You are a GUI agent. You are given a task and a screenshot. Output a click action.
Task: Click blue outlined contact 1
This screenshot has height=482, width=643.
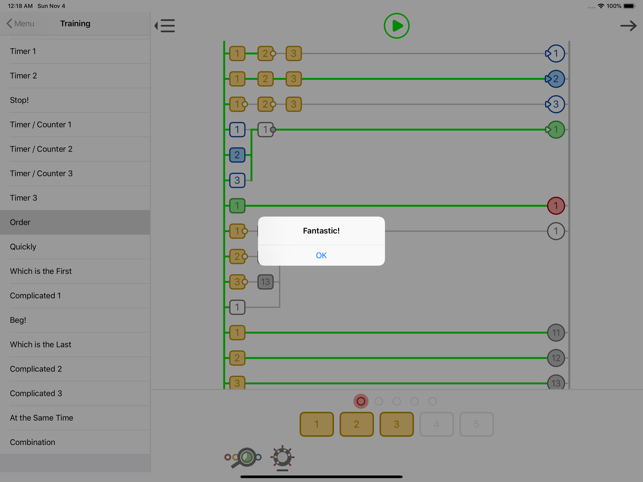point(237,130)
